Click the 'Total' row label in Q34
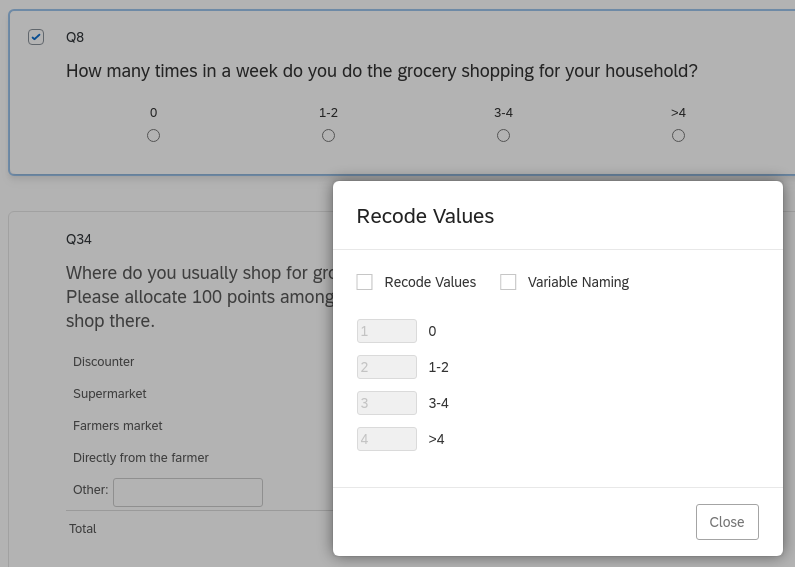Screen dimensions: 795x567 83,529
